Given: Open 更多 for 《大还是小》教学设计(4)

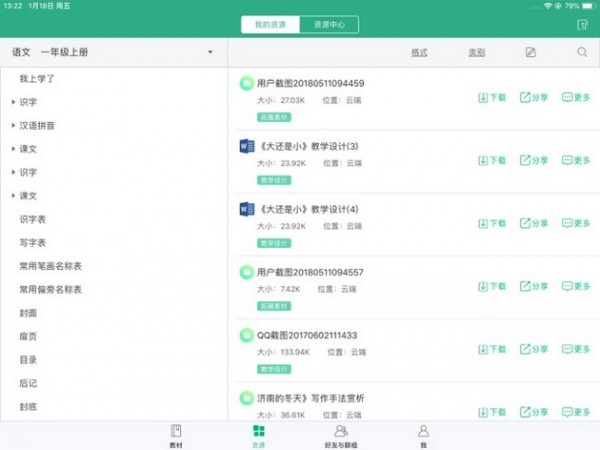Looking at the screenshot, I should pos(576,223).
